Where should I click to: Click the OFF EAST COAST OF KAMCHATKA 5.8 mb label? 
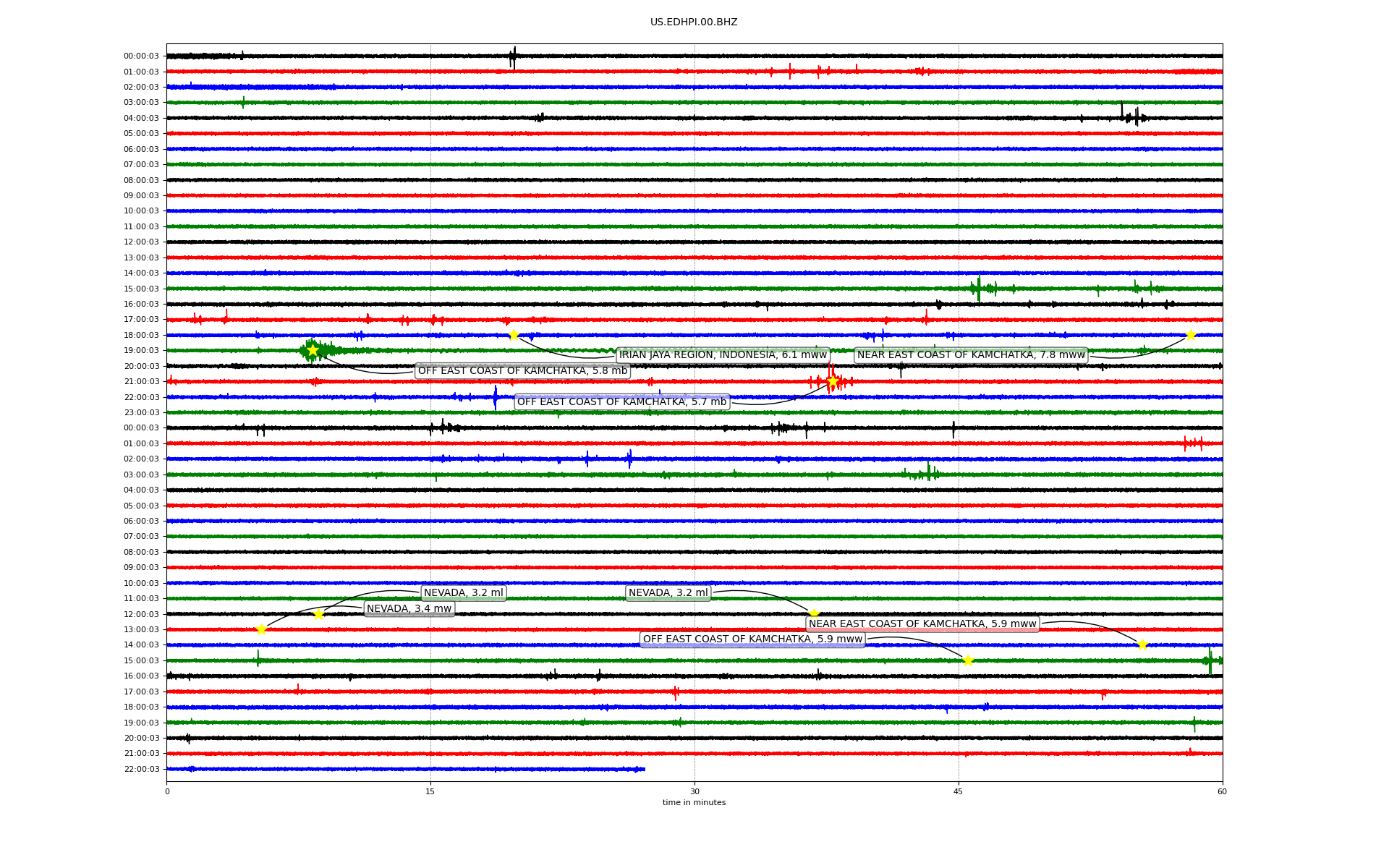coord(522,371)
